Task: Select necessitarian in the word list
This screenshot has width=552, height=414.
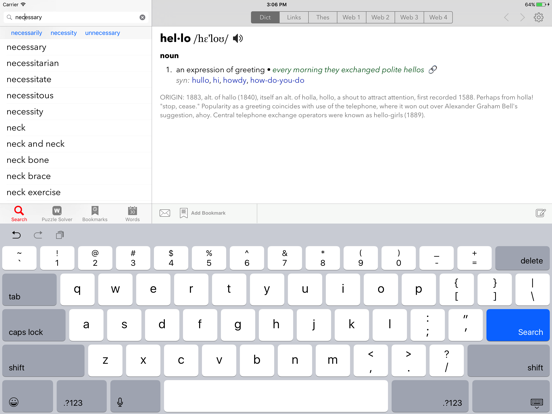Action: [x=76, y=63]
